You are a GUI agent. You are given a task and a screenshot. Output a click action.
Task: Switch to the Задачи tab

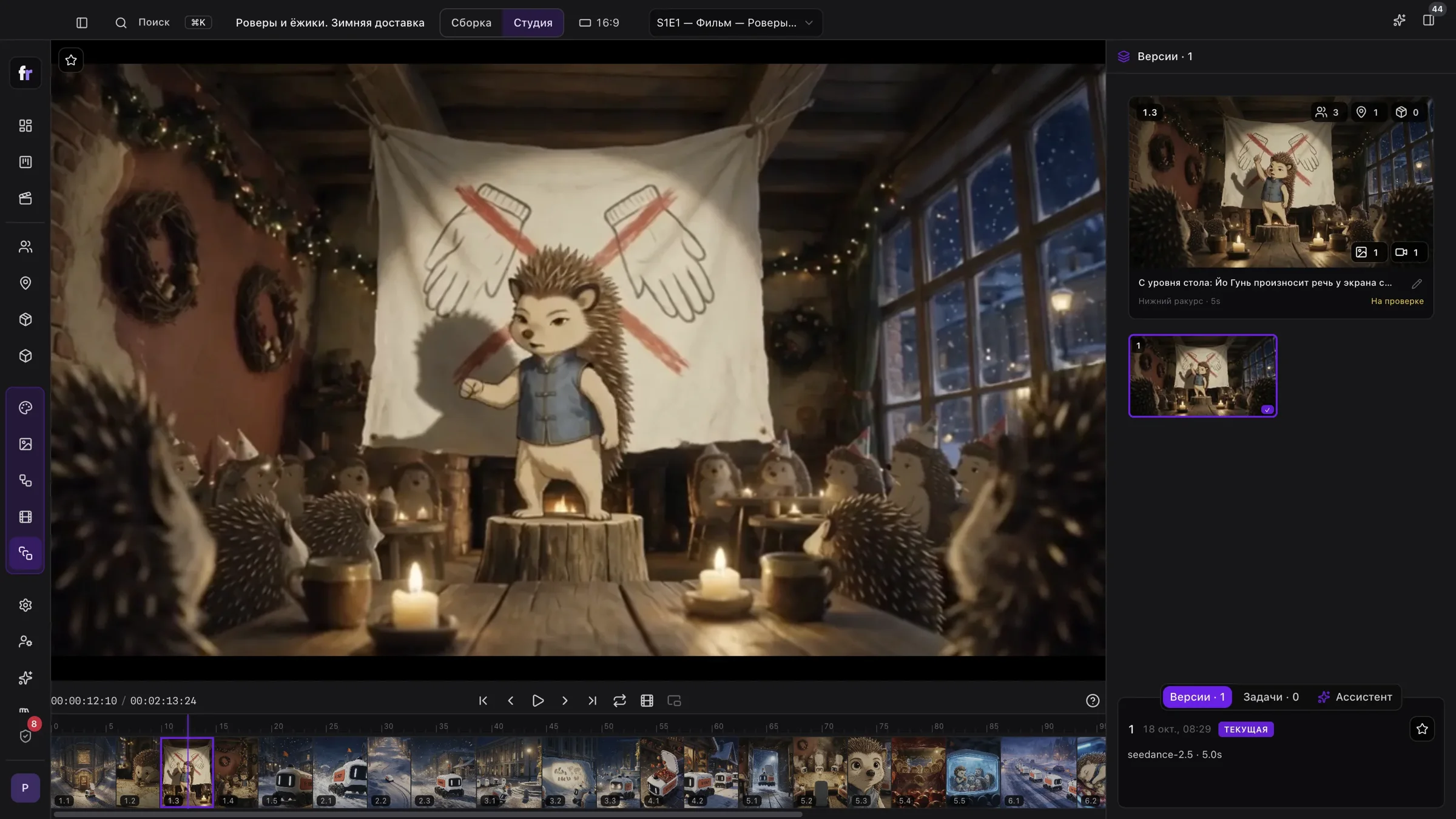pos(1271,697)
